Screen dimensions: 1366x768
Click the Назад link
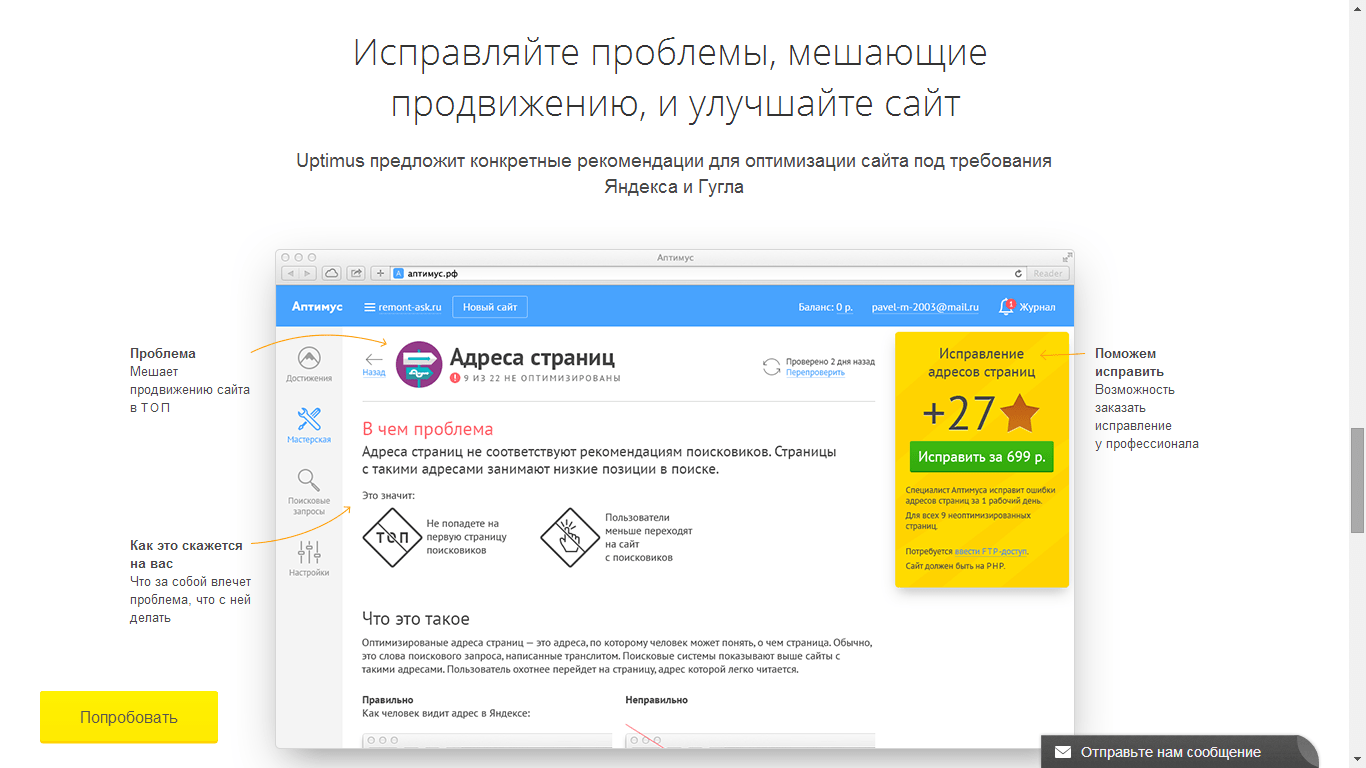tap(374, 372)
